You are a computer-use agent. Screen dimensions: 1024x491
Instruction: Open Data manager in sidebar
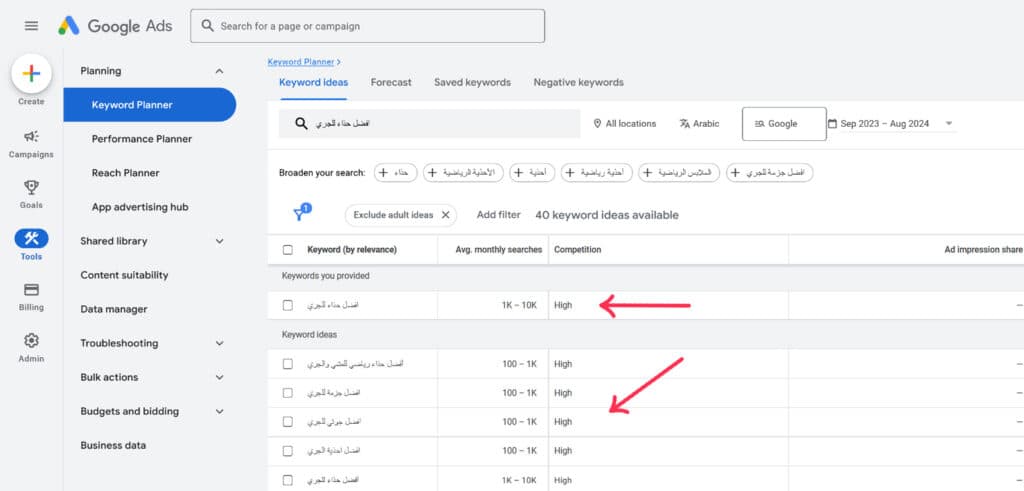114,309
